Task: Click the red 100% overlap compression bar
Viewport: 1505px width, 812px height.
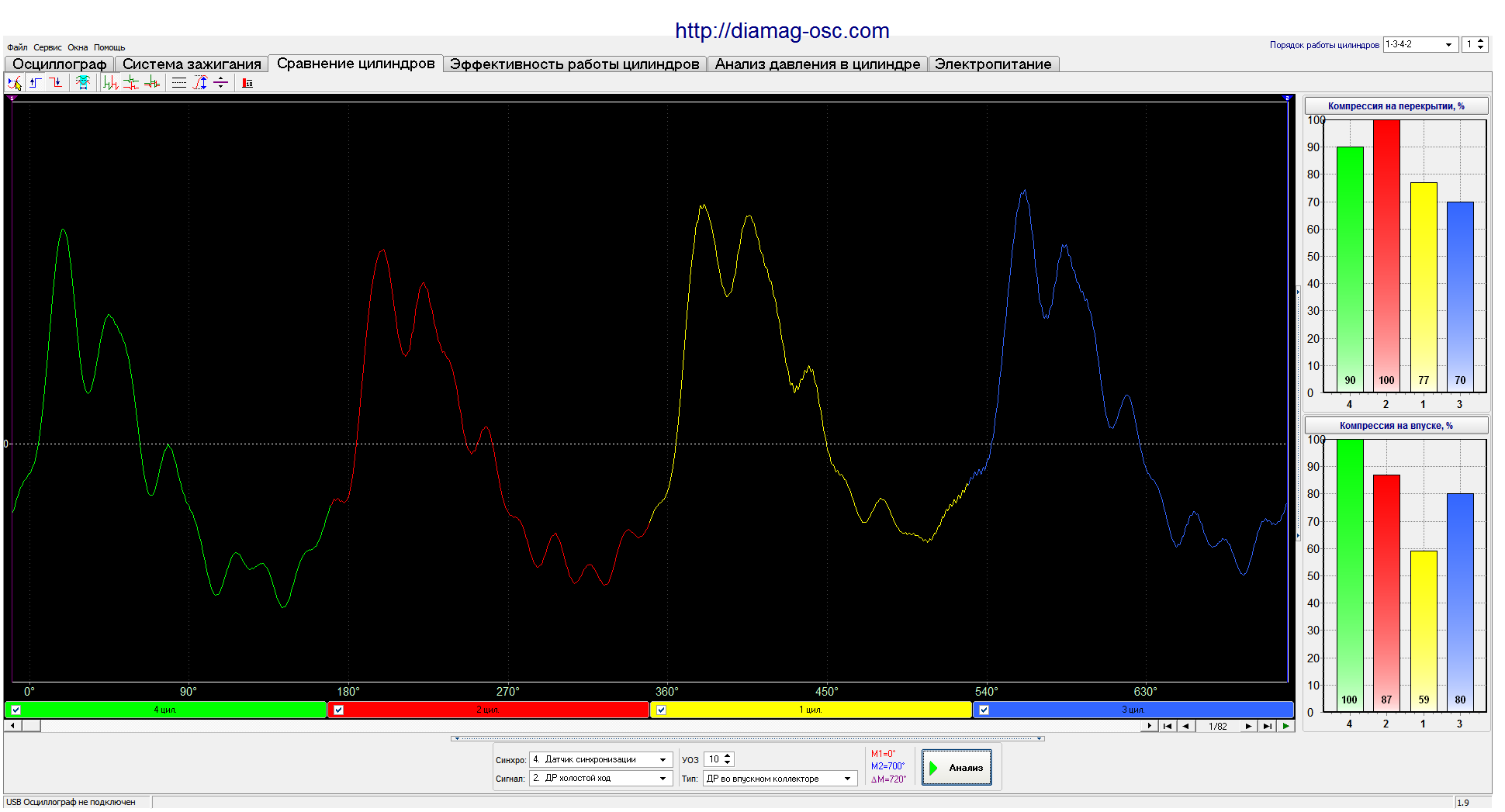Action: 1386,256
